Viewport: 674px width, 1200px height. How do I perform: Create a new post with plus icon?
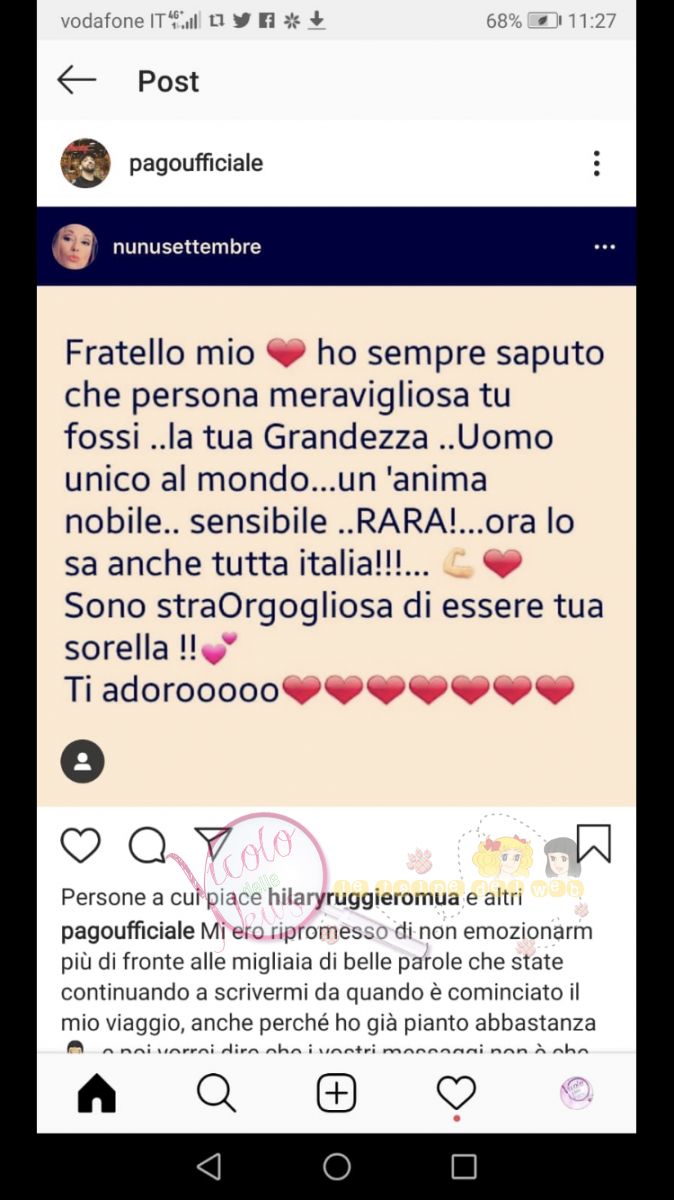[x=337, y=1093]
